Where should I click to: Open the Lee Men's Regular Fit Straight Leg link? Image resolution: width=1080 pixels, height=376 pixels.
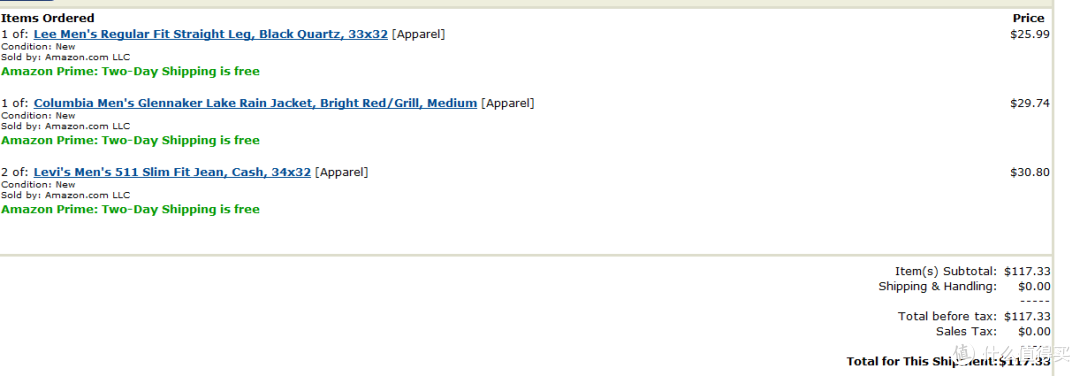pos(211,34)
